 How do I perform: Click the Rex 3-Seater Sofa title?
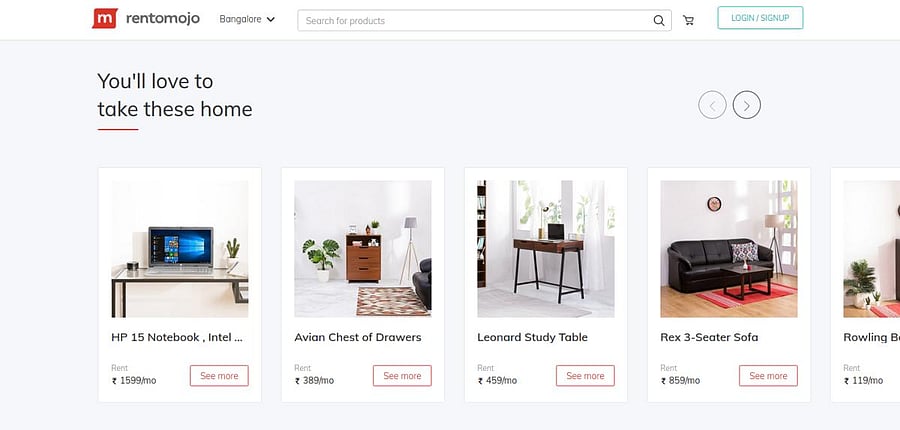point(709,337)
